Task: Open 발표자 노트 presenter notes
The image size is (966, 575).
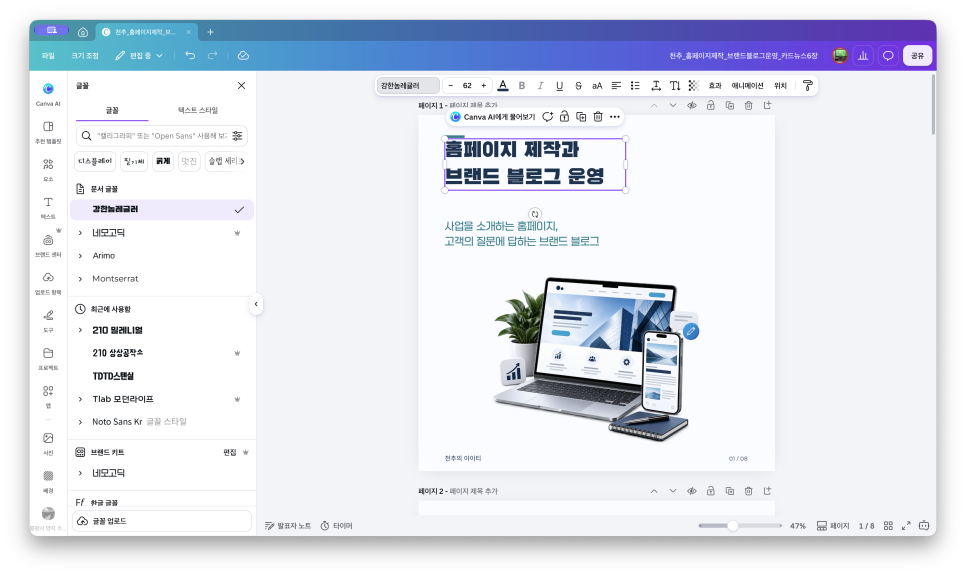Action: coord(288,526)
